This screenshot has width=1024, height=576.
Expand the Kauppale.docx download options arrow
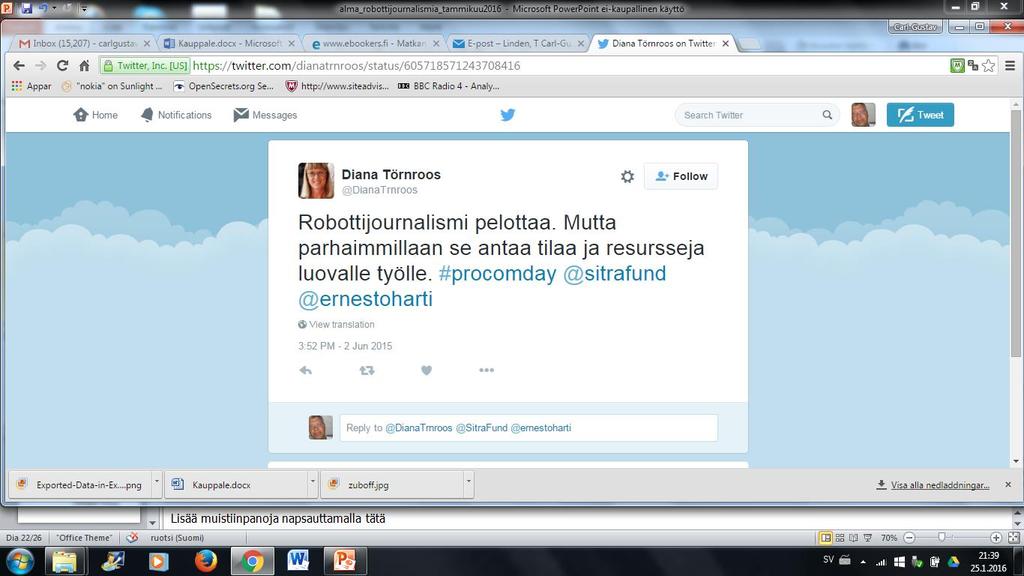point(313,484)
